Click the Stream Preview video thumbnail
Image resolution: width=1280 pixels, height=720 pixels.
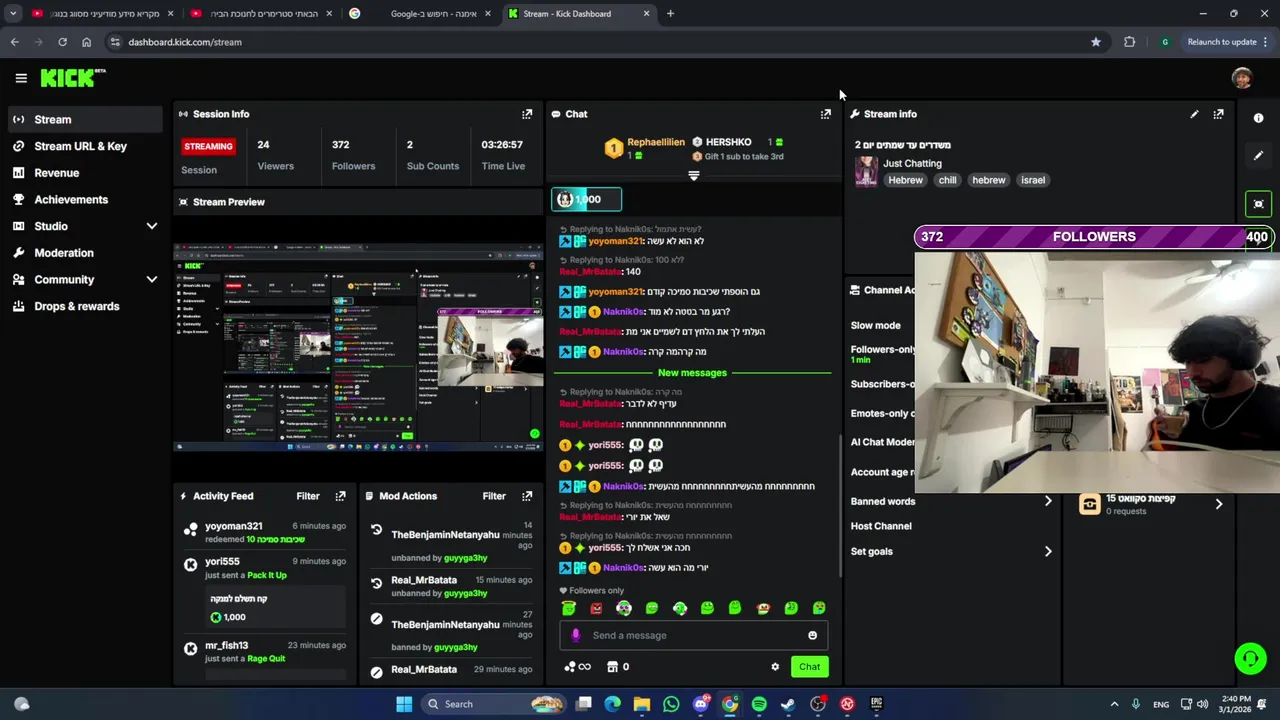(359, 349)
